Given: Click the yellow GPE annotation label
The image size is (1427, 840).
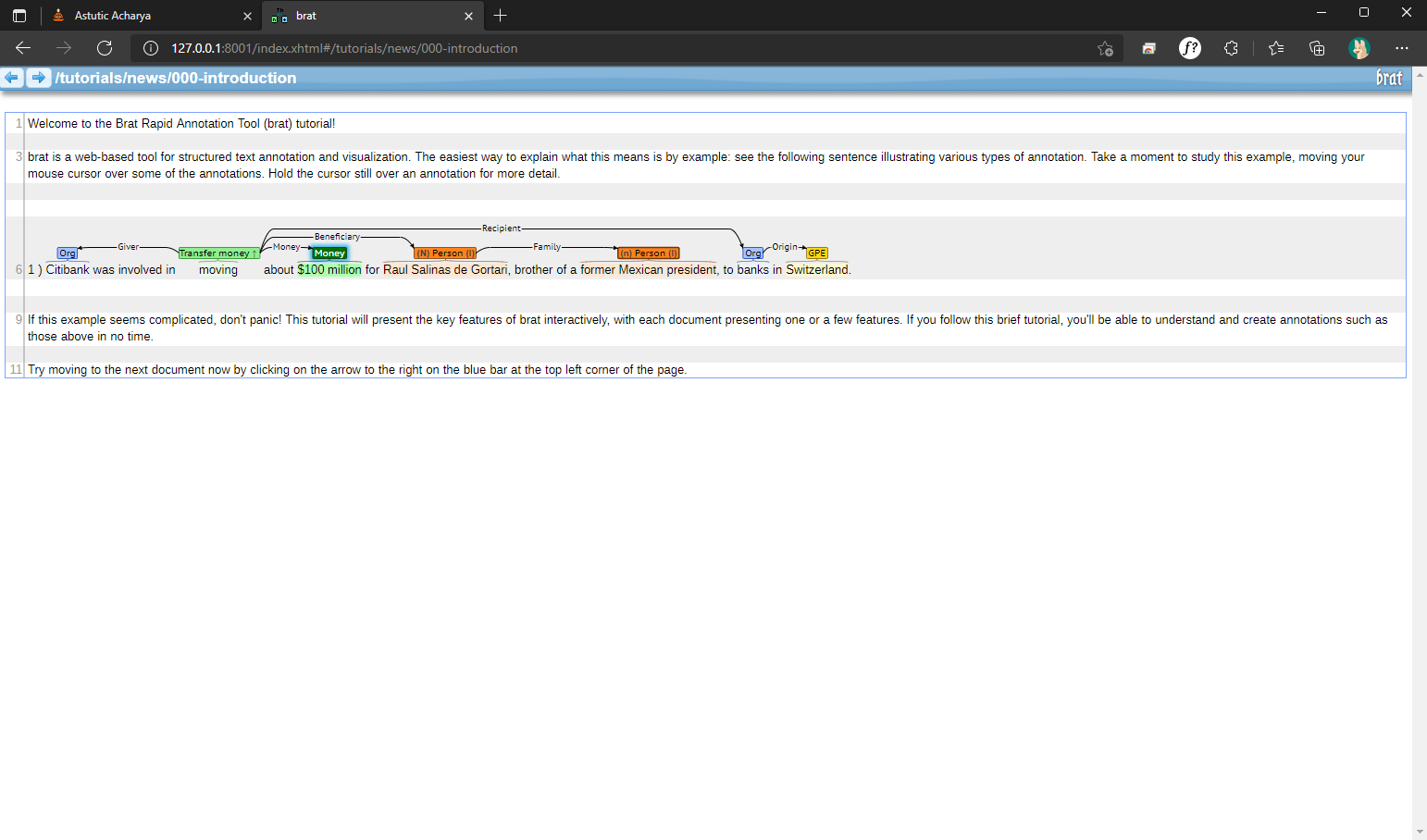Looking at the screenshot, I should 816,253.
